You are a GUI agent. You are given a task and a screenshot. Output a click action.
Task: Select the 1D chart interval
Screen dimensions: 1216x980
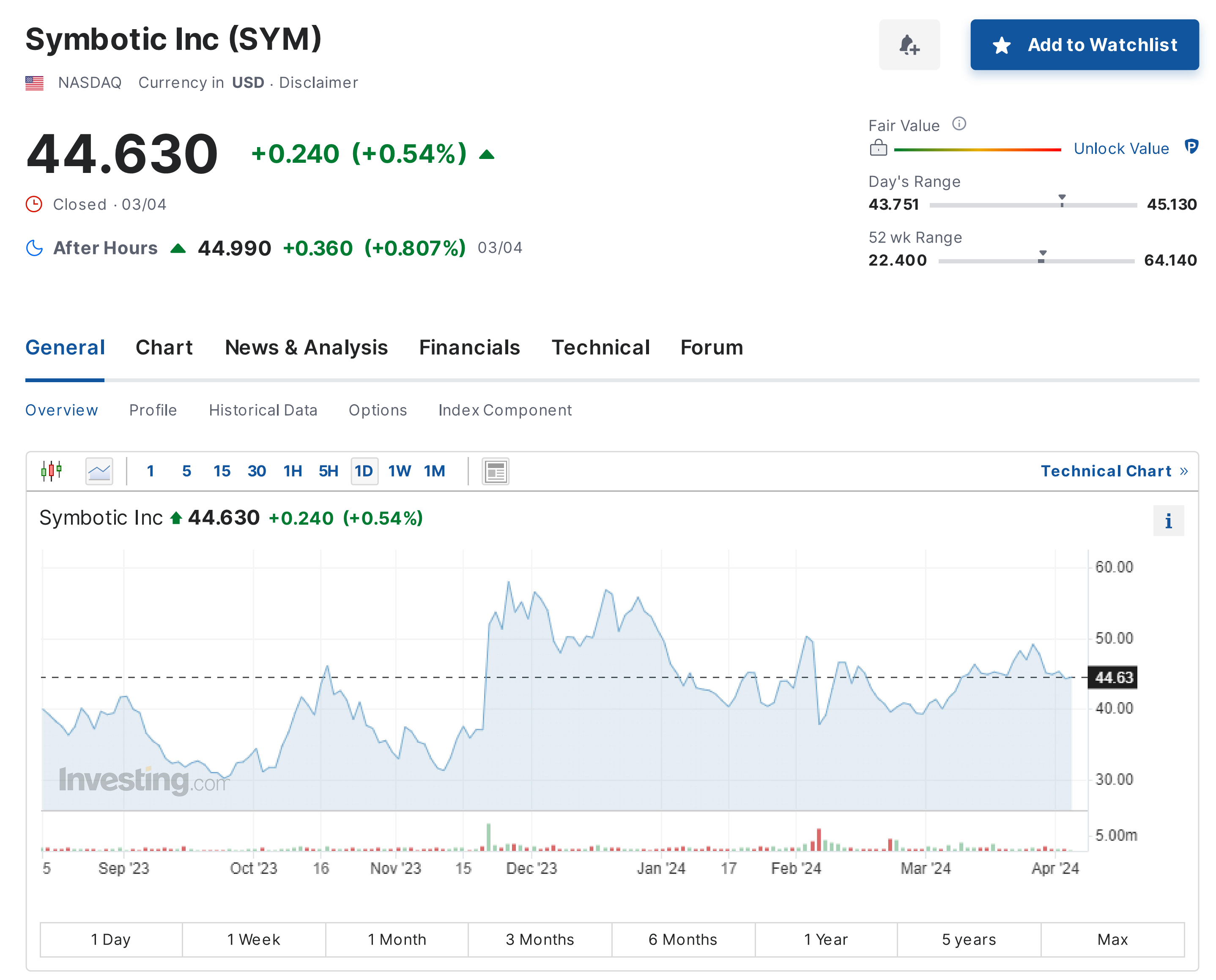364,471
